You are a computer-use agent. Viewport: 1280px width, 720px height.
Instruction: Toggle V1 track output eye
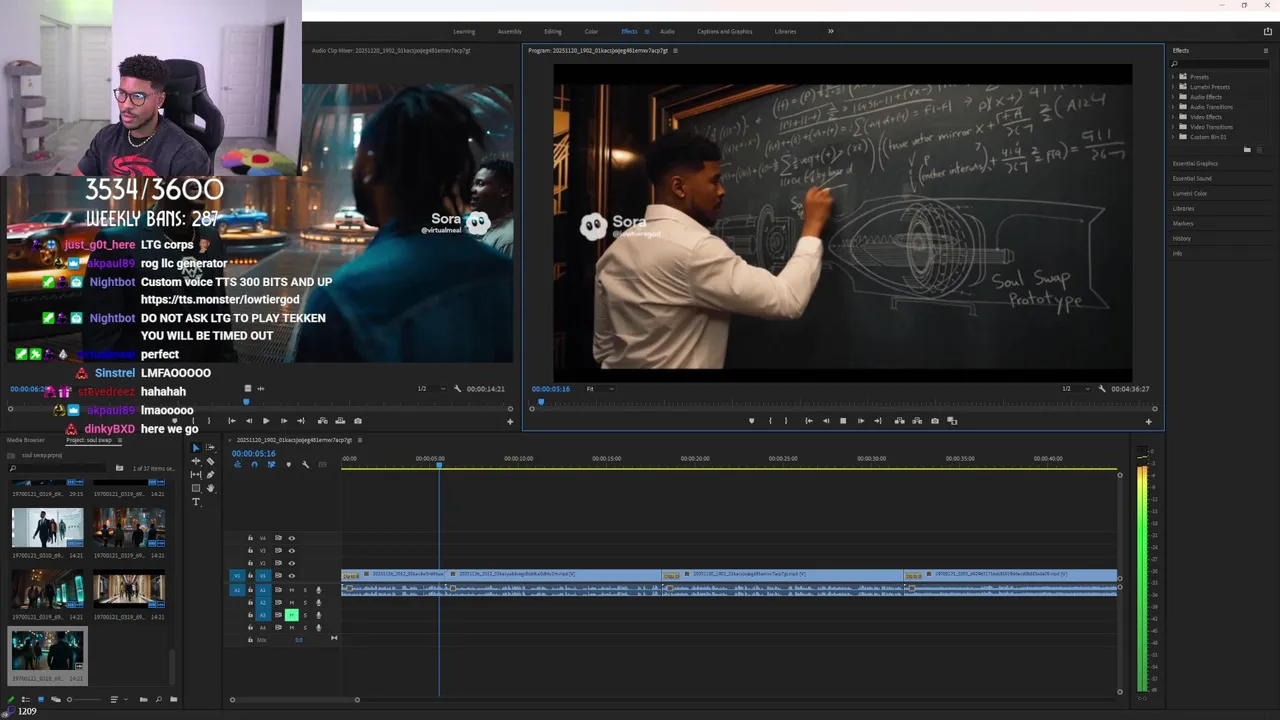click(x=292, y=576)
